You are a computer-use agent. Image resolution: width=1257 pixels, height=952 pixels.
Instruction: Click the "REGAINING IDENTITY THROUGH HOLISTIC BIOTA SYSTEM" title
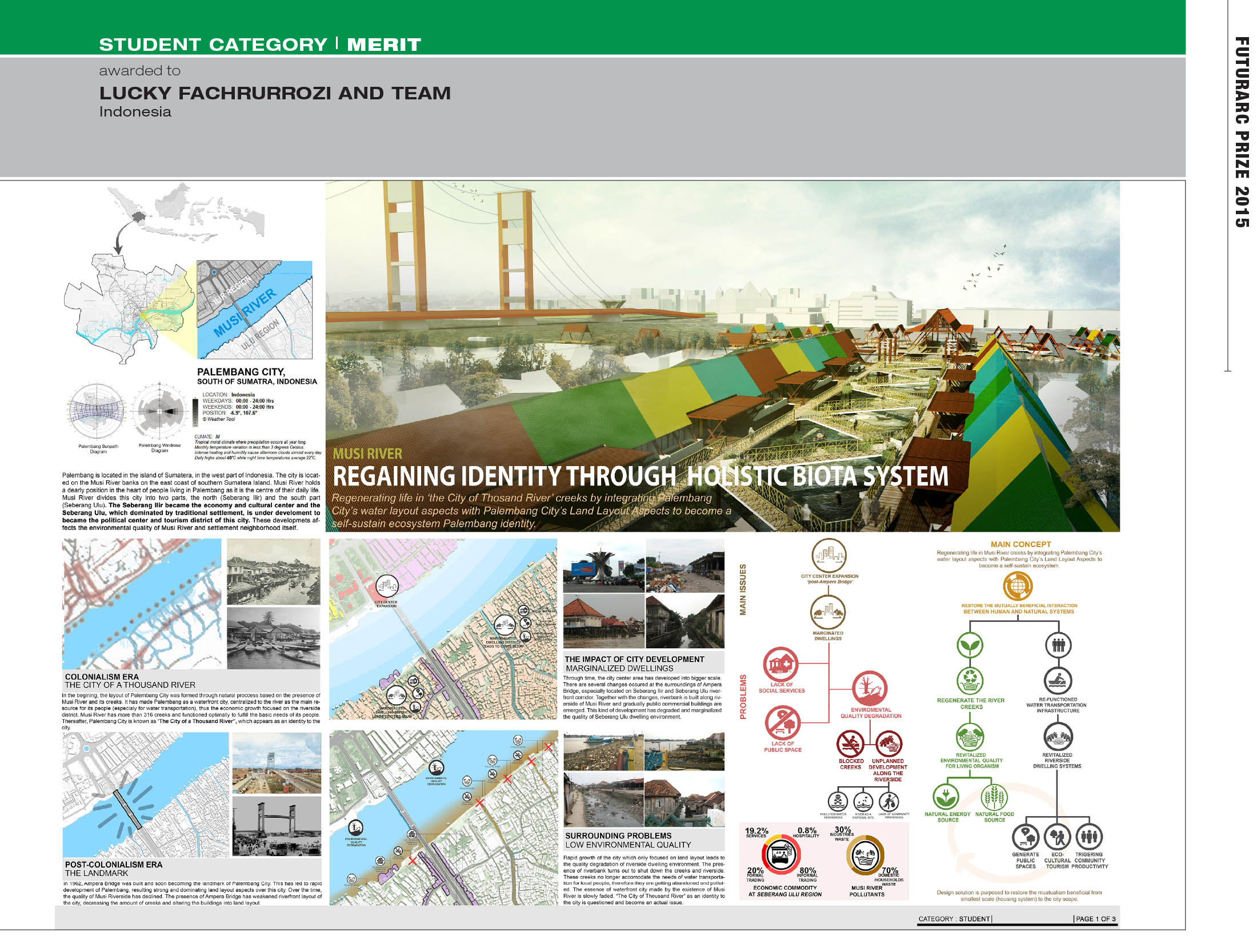pos(640,476)
